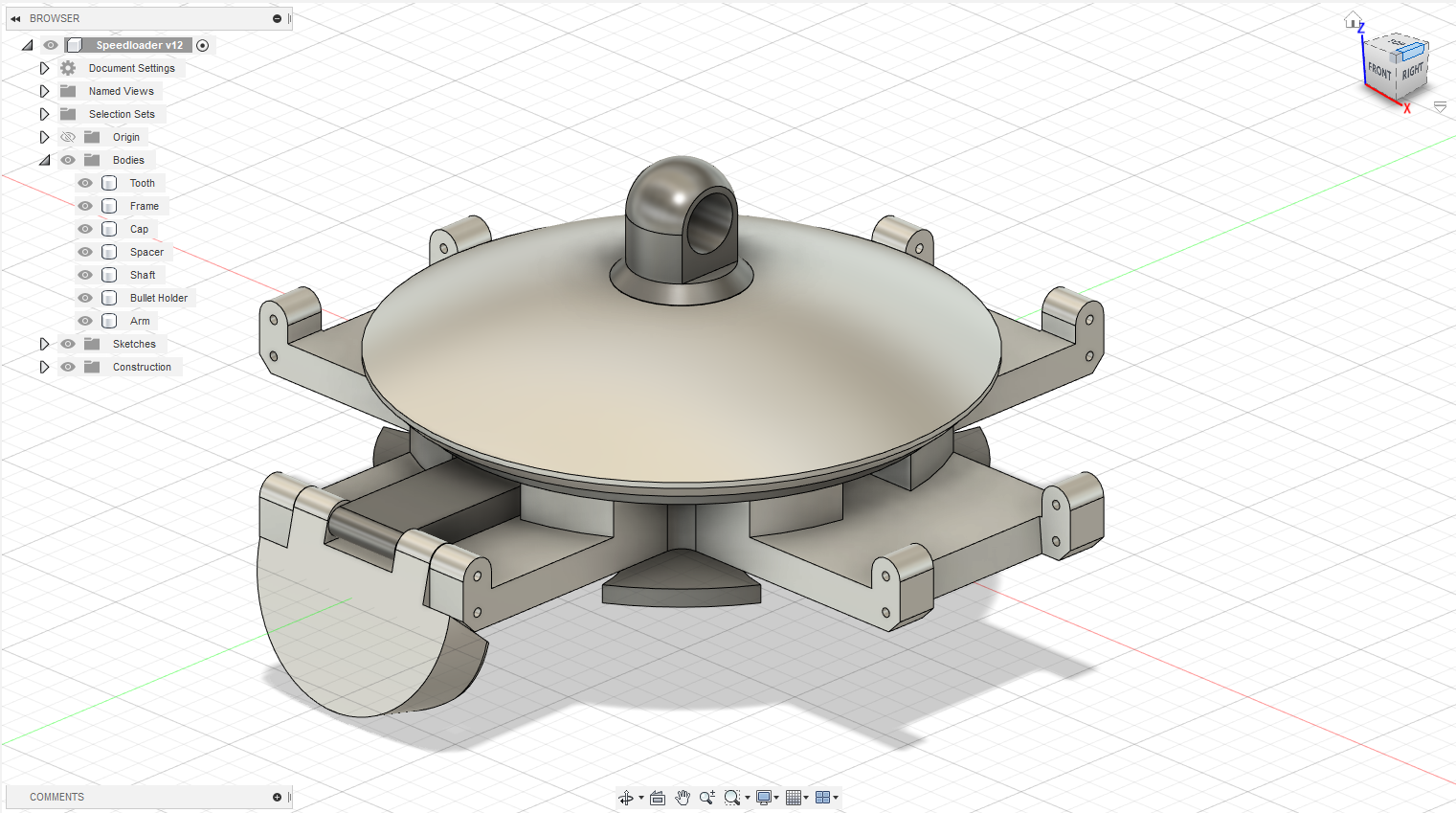Screen dimensions: 1456x813
Task: Click the Shaft body cylinder icon
Action: [109, 275]
